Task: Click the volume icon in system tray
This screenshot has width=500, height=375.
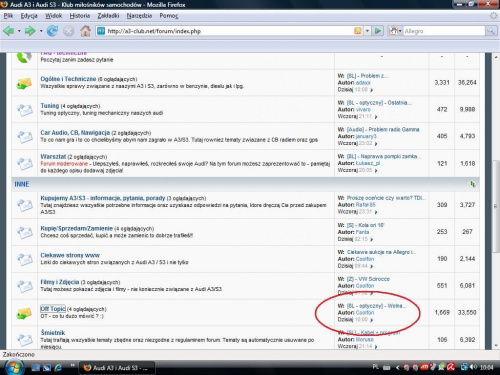Action: [473, 367]
